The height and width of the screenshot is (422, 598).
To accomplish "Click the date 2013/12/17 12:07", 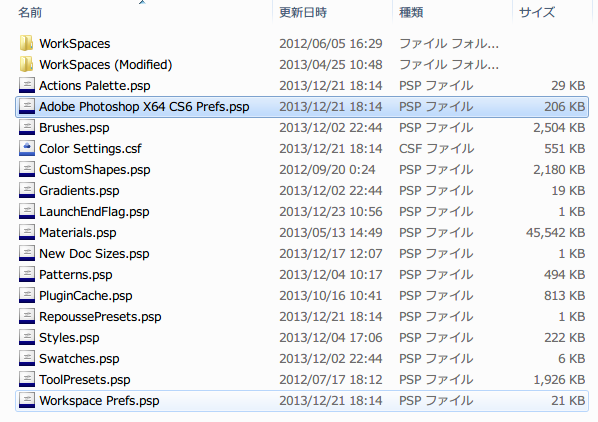I will 331,254.
